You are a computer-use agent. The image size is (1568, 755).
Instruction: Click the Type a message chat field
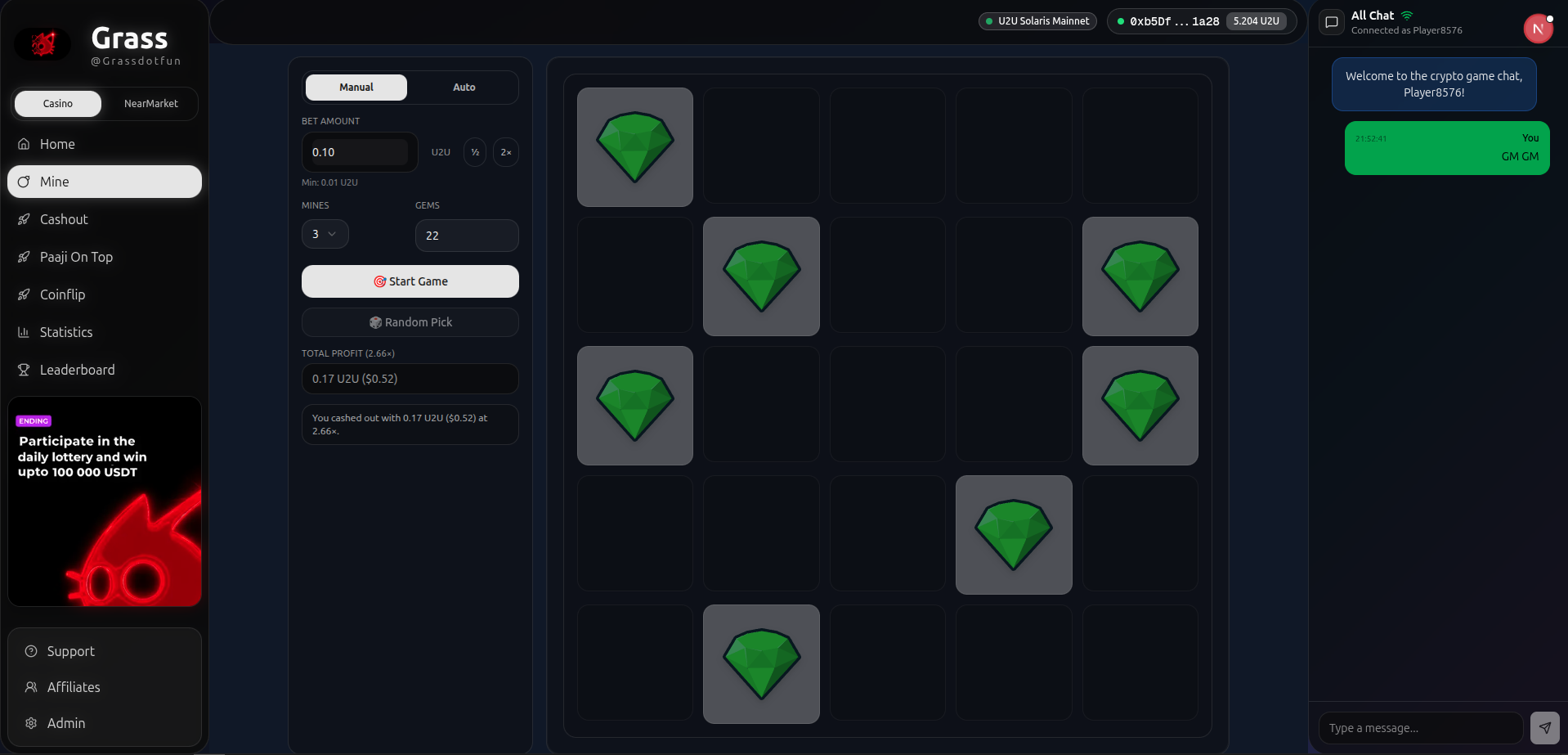tap(1420, 728)
